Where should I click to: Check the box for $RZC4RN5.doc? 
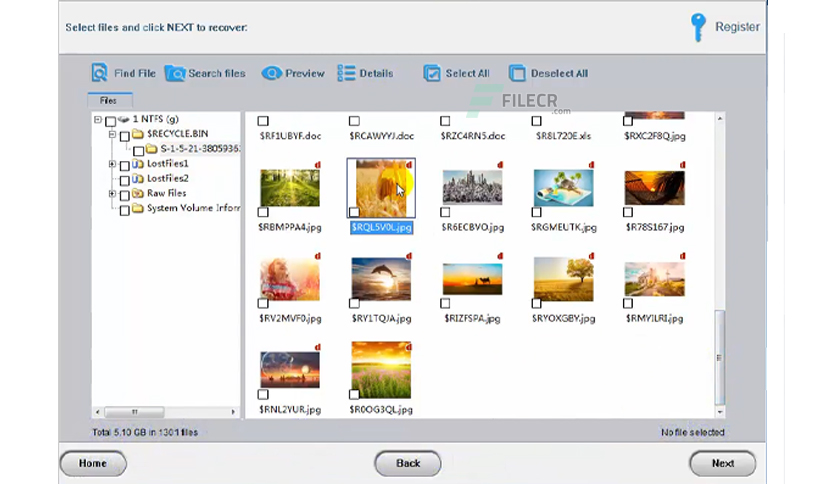click(x=445, y=121)
